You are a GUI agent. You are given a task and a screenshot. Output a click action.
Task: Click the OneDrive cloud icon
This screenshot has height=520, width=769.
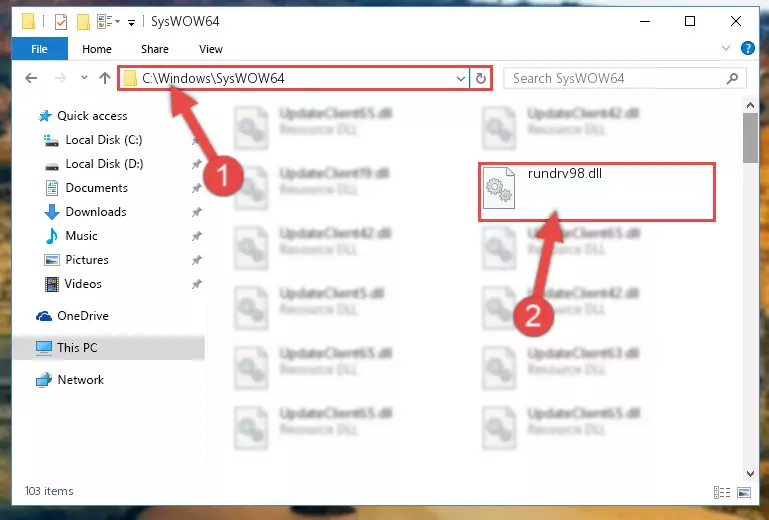pos(44,316)
